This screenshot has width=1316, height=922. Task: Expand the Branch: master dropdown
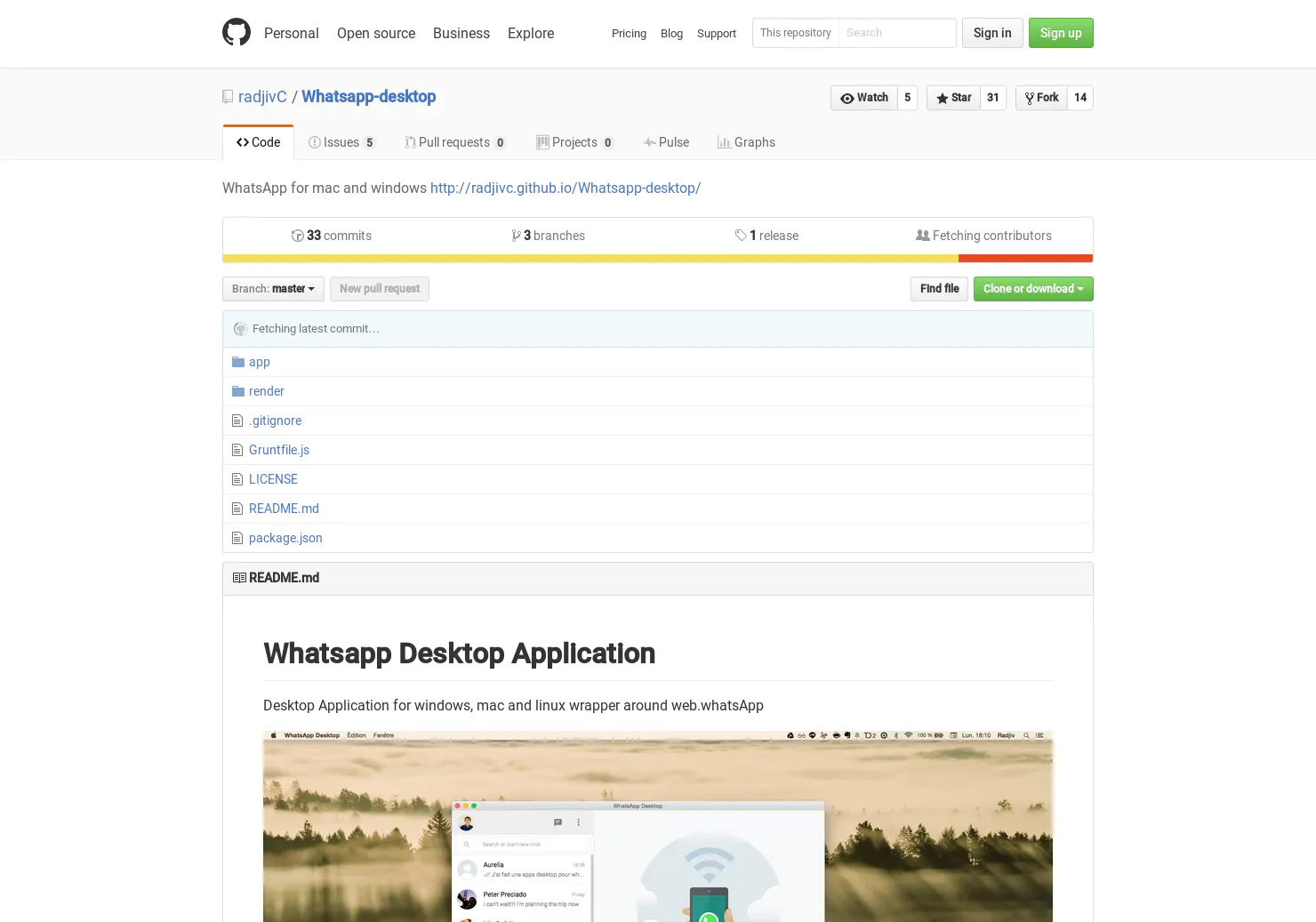(273, 289)
